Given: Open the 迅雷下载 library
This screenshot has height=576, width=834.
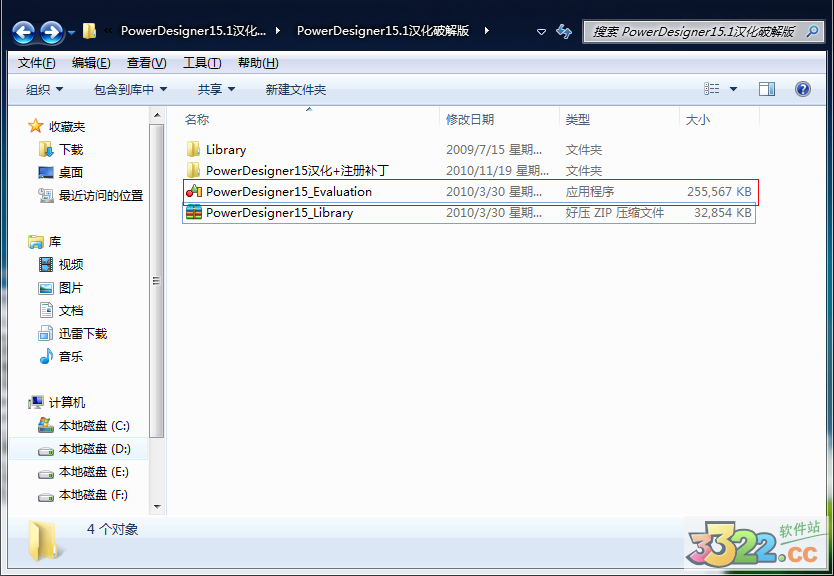Looking at the screenshot, I should point(83,333).
